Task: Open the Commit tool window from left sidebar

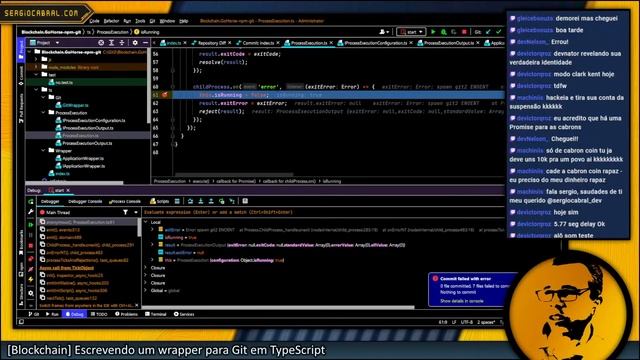Action: 21,76
